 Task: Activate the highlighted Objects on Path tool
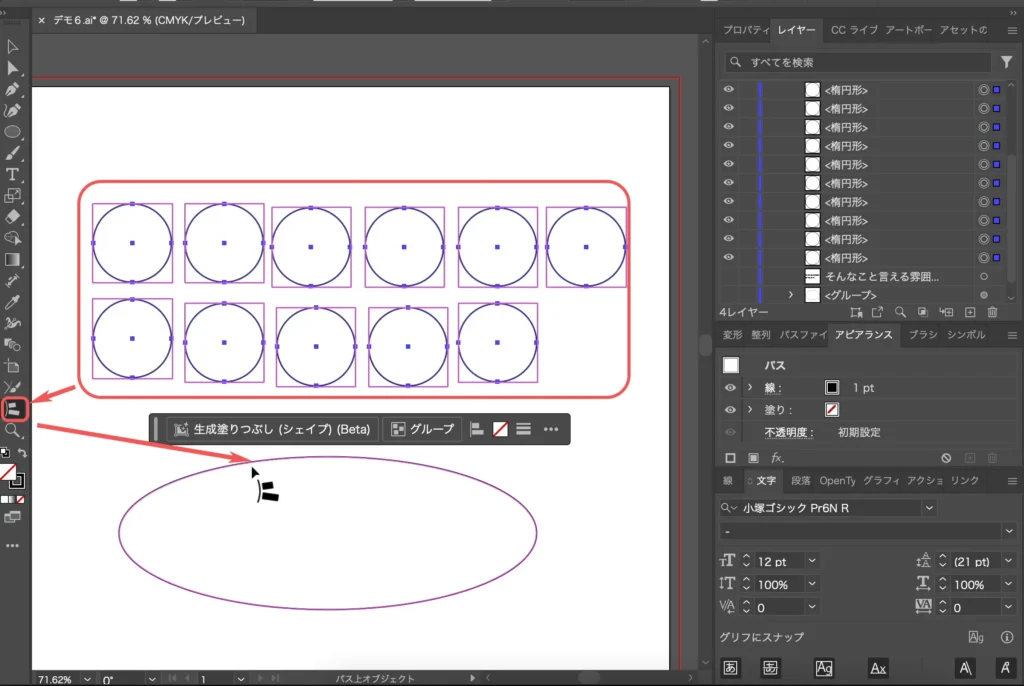(14, 408)
